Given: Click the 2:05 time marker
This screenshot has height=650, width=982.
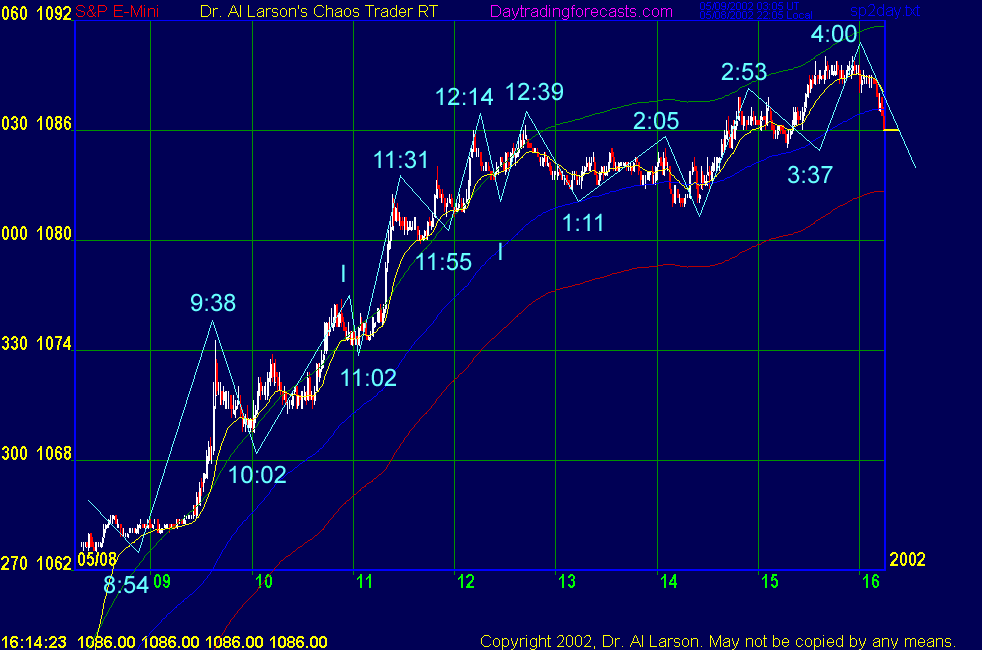Looking at the screenshot, I should pyautogui.click(x=656, y=121).
